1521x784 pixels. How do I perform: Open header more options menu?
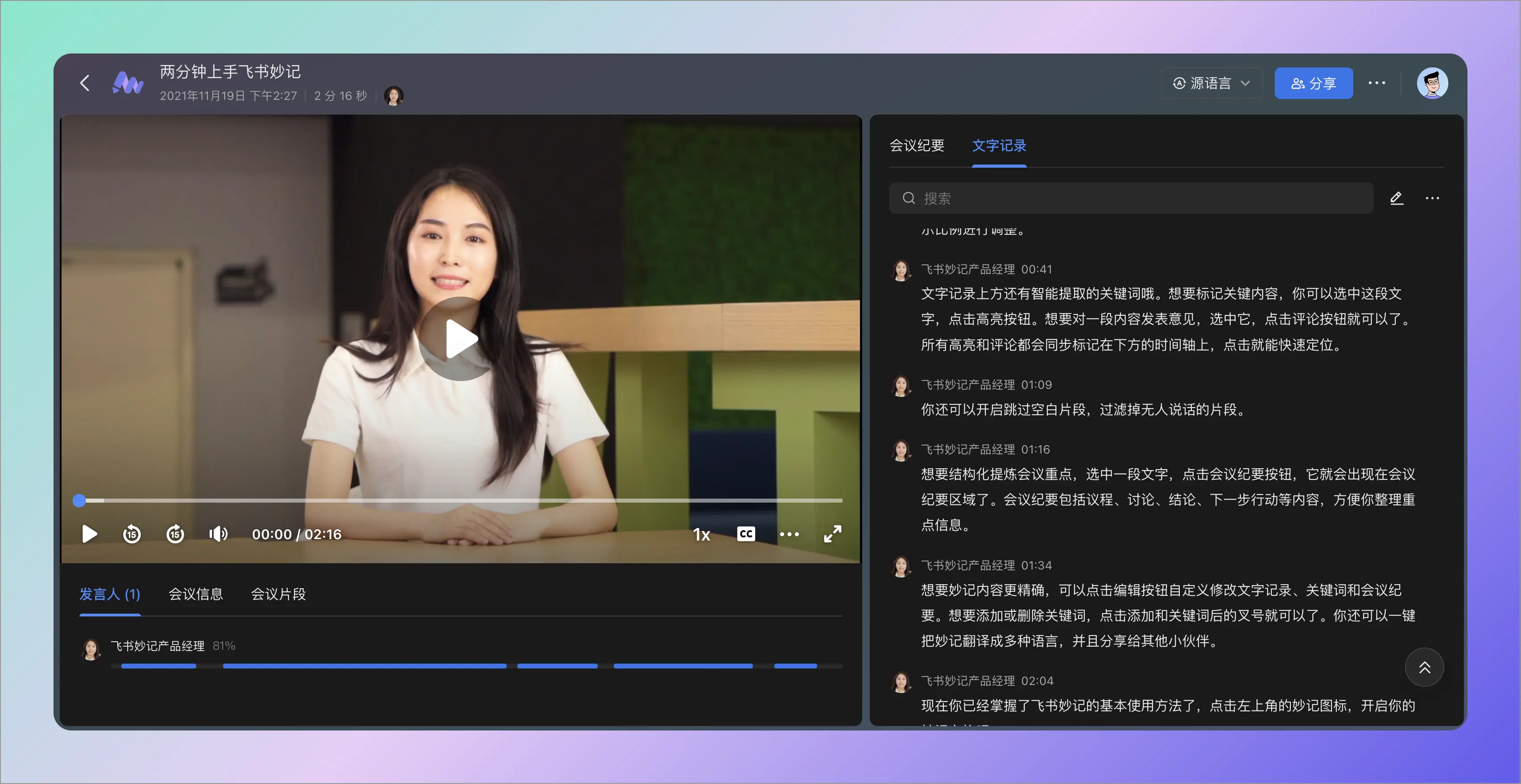(x=1376, y=83)
